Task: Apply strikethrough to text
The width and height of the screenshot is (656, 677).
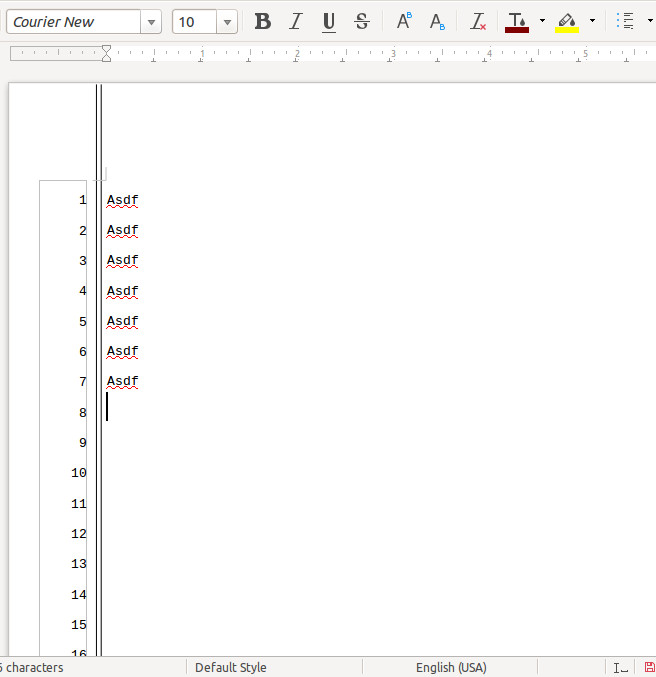Action: pyautogui.click(x=362, y=21)
